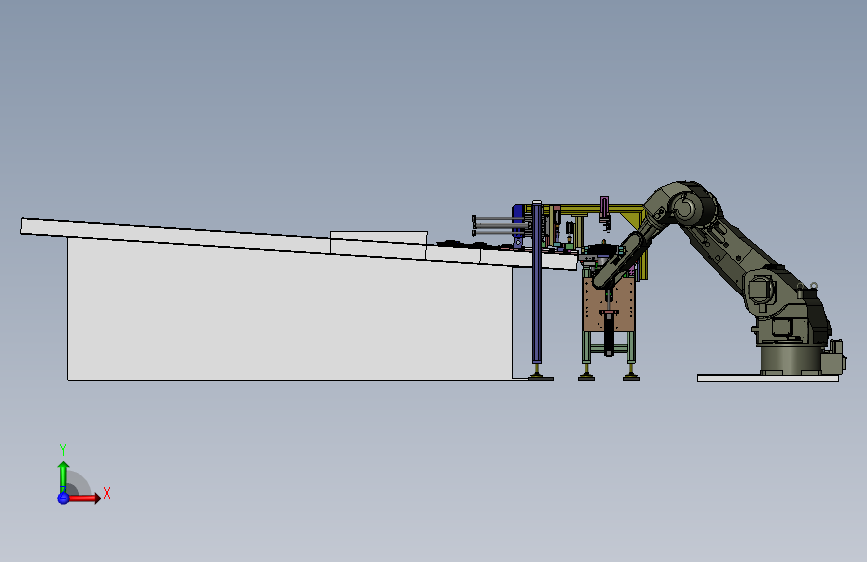Click the red "X" axis label
867x562 pixels.
click(107, 493)
